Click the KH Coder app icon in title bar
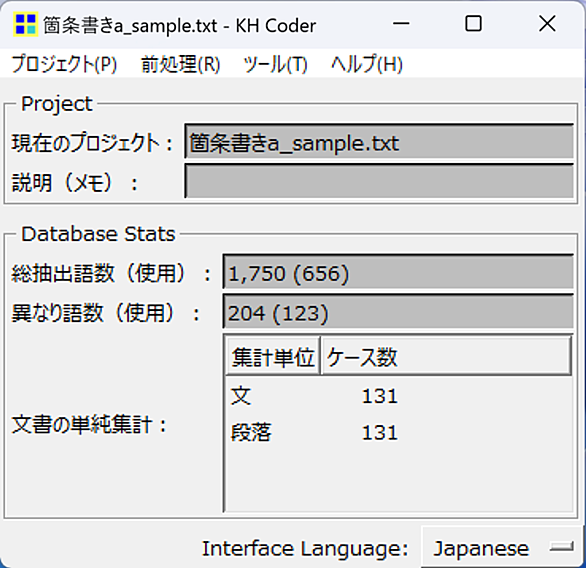Viewport: 586px width, 568px height. click(x=25, y=24)
